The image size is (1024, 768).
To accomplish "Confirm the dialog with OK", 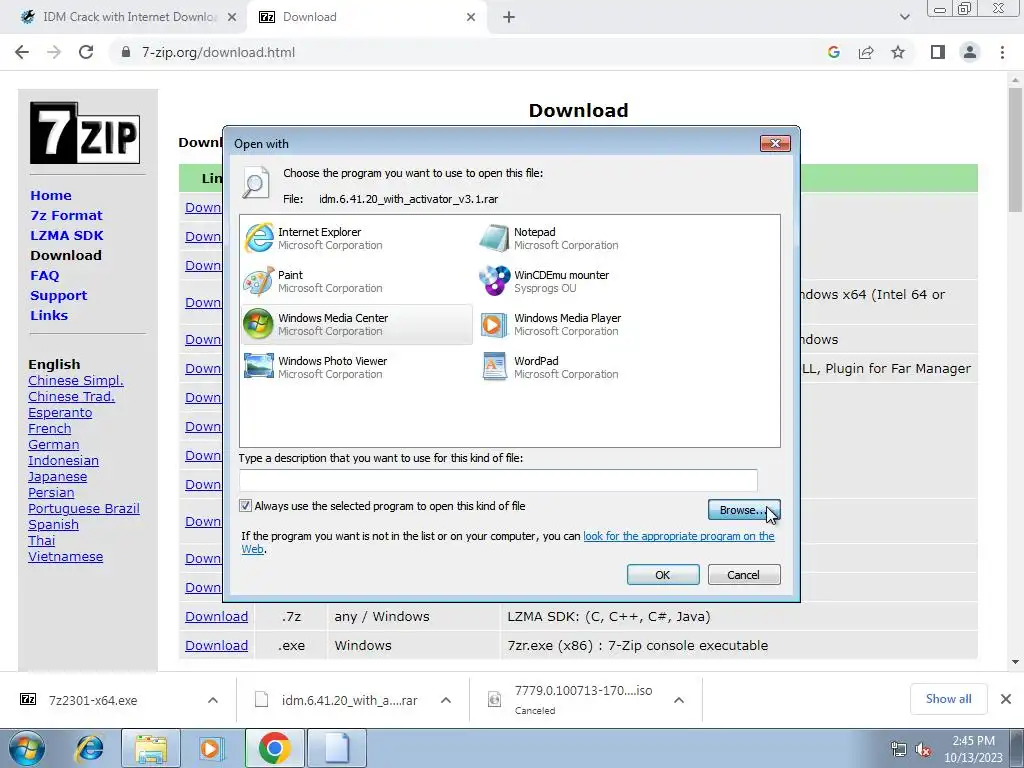I will 663,575.
